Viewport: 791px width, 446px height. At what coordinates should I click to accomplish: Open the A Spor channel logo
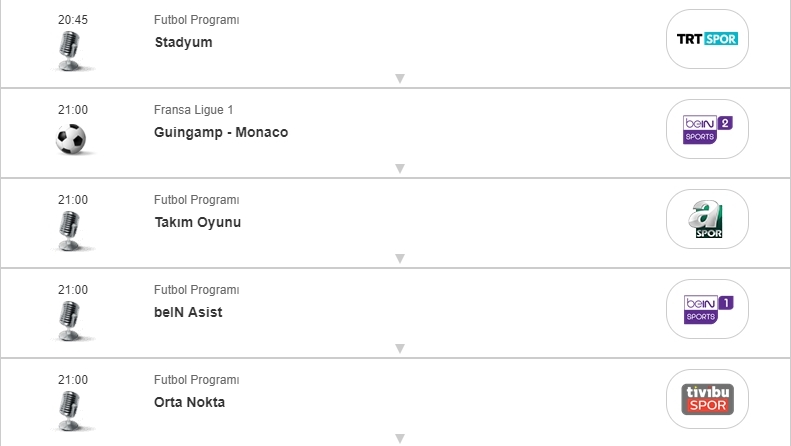point(707,219)
